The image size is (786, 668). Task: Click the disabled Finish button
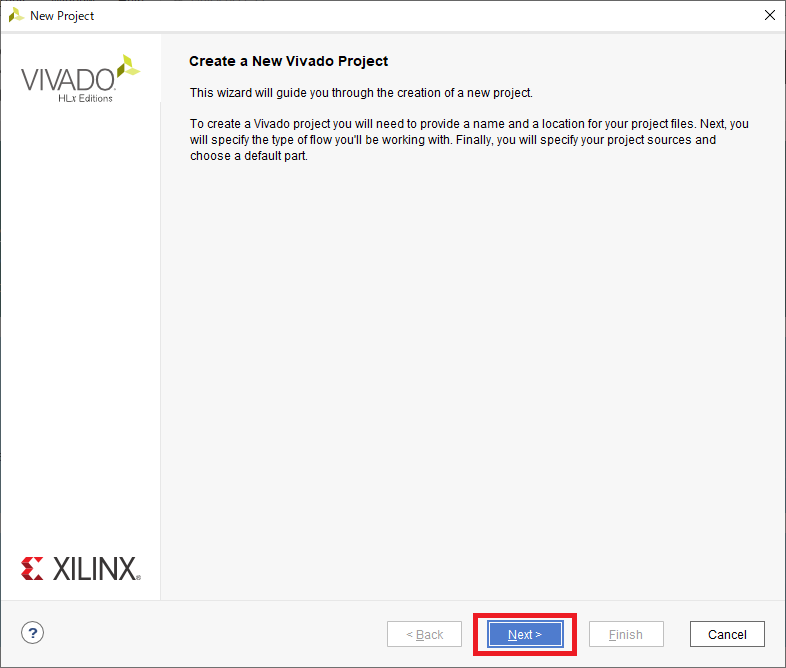[626, 634]
